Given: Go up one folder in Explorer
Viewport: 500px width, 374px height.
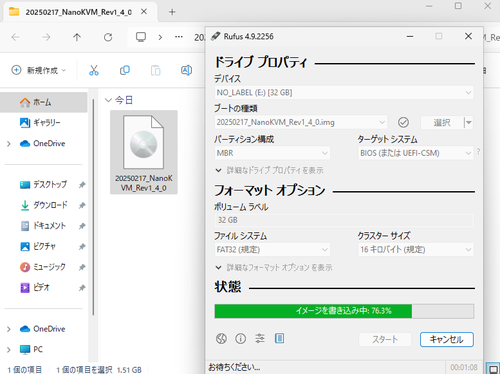Looking at the screenshot, I should (x=77, y=37).
